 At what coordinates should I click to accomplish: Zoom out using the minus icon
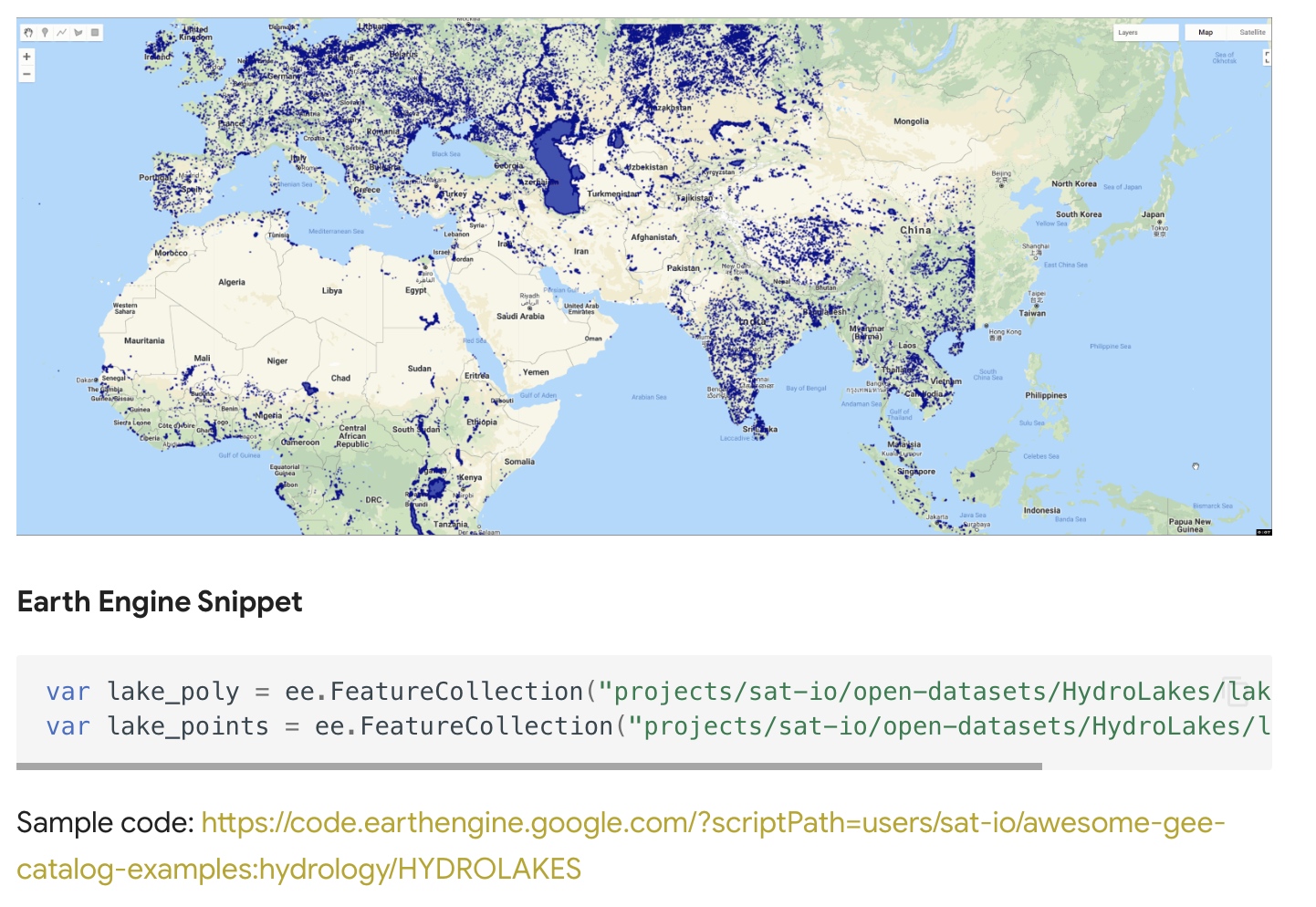26,74
